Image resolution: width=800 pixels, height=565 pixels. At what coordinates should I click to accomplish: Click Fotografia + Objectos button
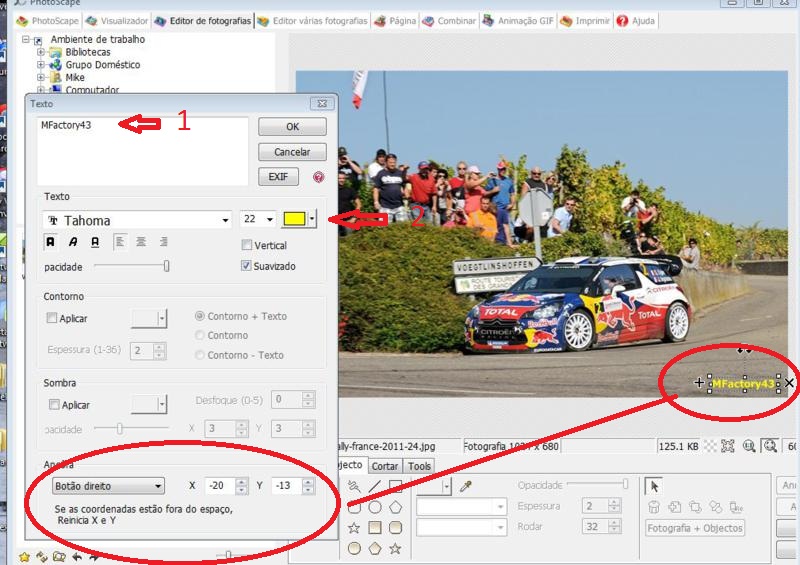695,528
